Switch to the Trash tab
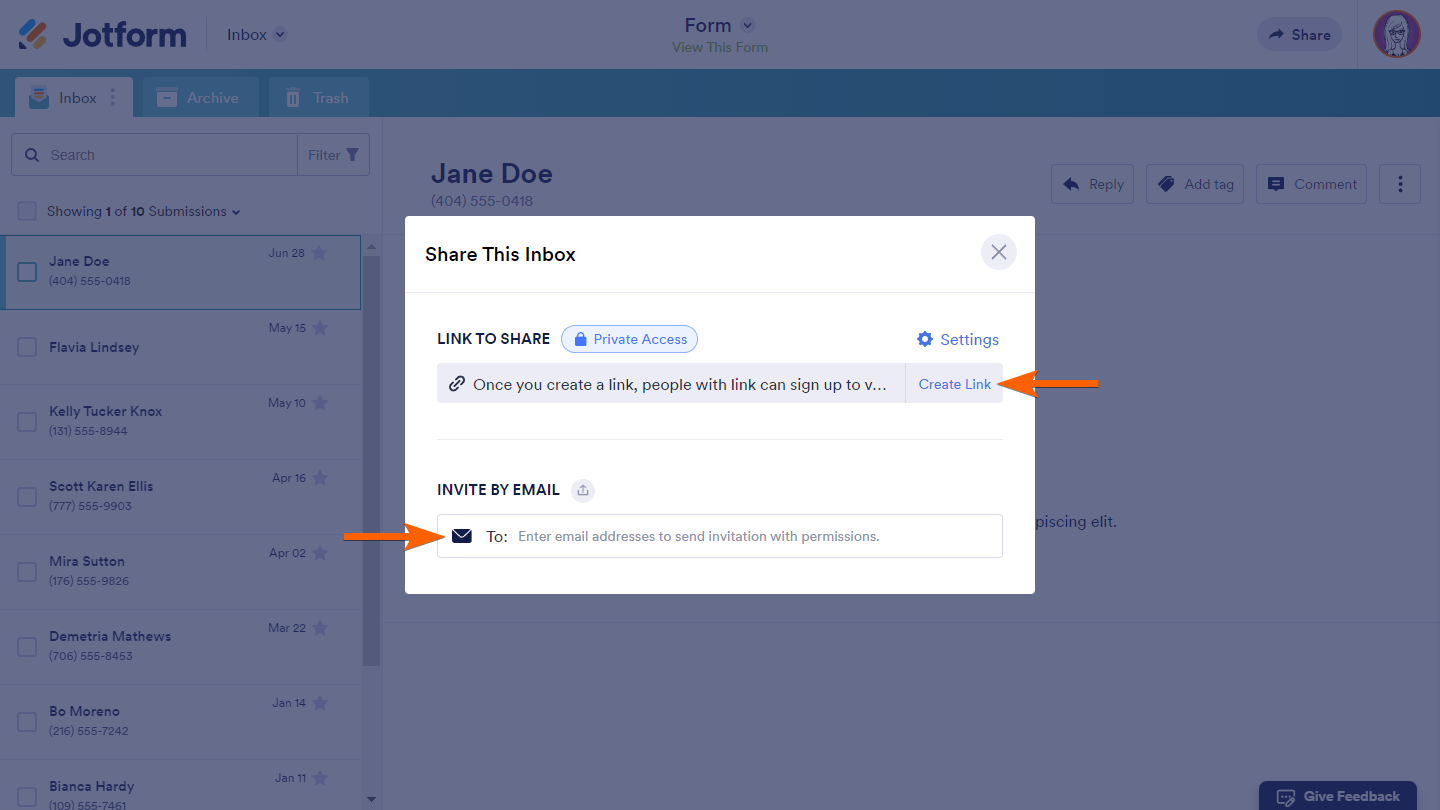This screenshot has width=1440, height=810. 318,98
